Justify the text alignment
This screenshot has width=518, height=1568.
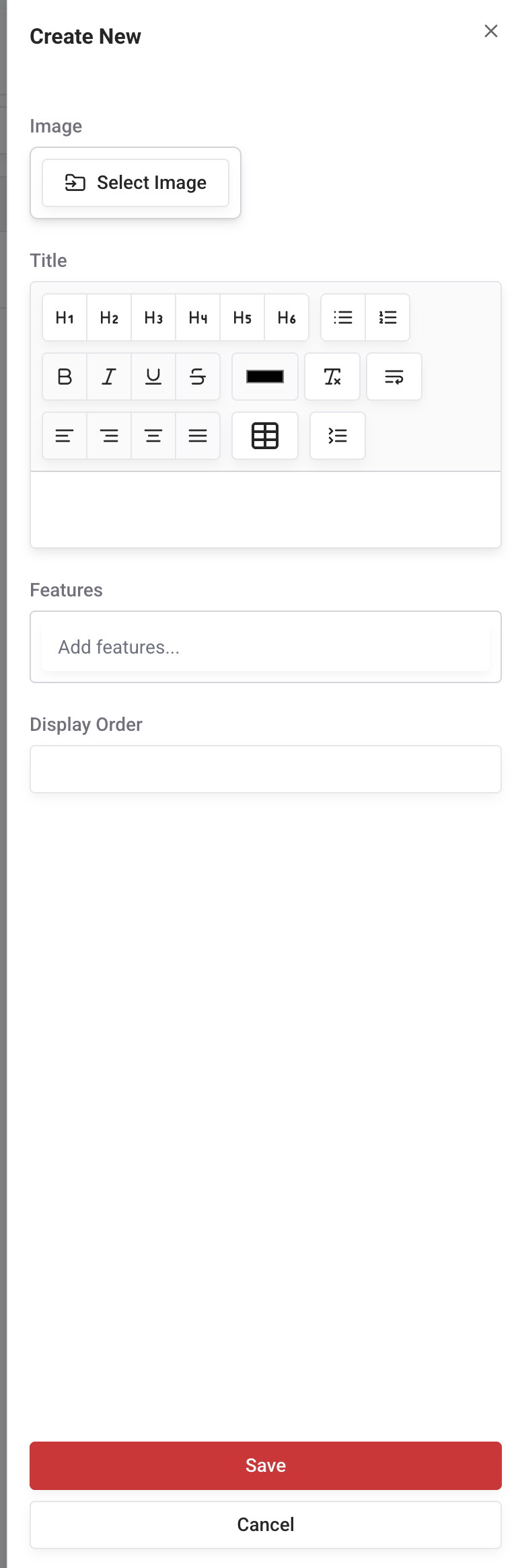tap(197, 436)
